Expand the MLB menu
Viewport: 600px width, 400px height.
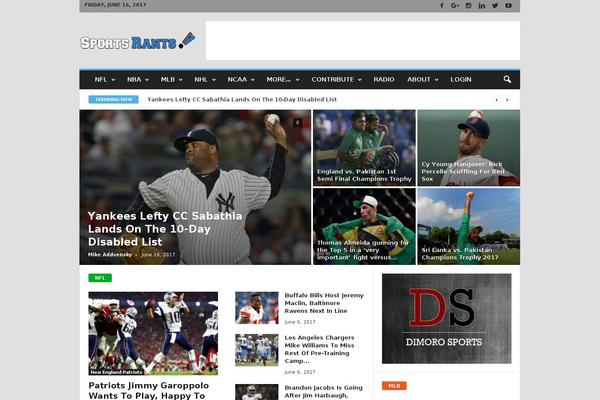click(x=171, y=80)
